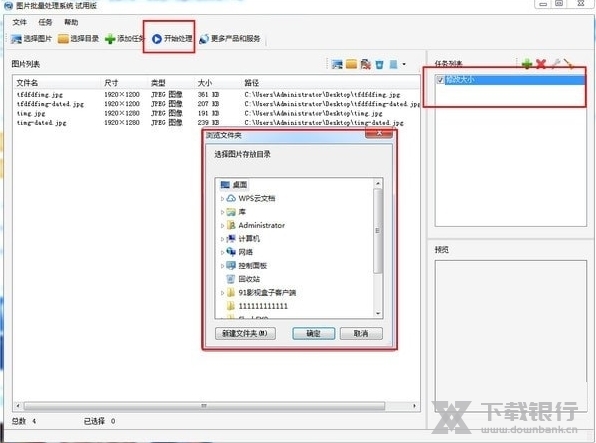Sort by the 大小 column header
Viewport: 596px width, 443px height.
click(218, 83)
